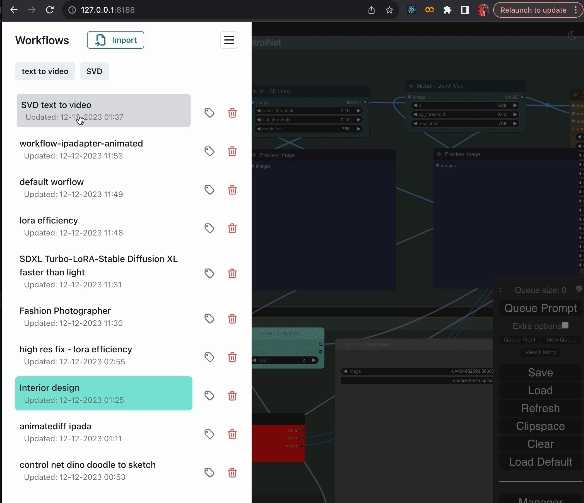Click Refresh in the ComfyUI menu
584x503 pixels.
pyautogui.click(x=540, y=408)
